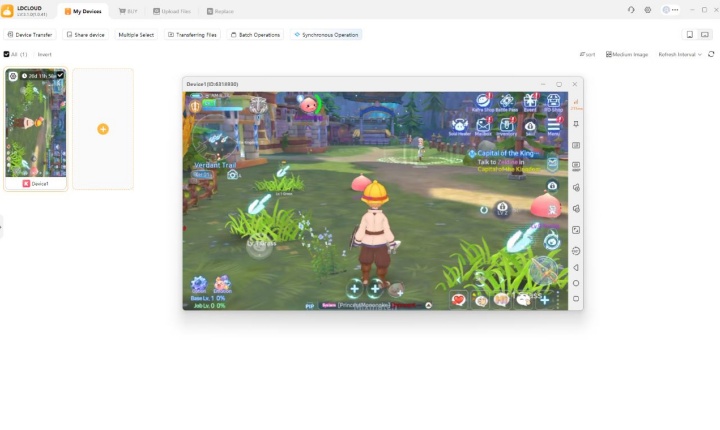Image resolution: width=720 pixels, height=430 pixels.
Task: Open the Event gift icon
Action: coord(530,102)
